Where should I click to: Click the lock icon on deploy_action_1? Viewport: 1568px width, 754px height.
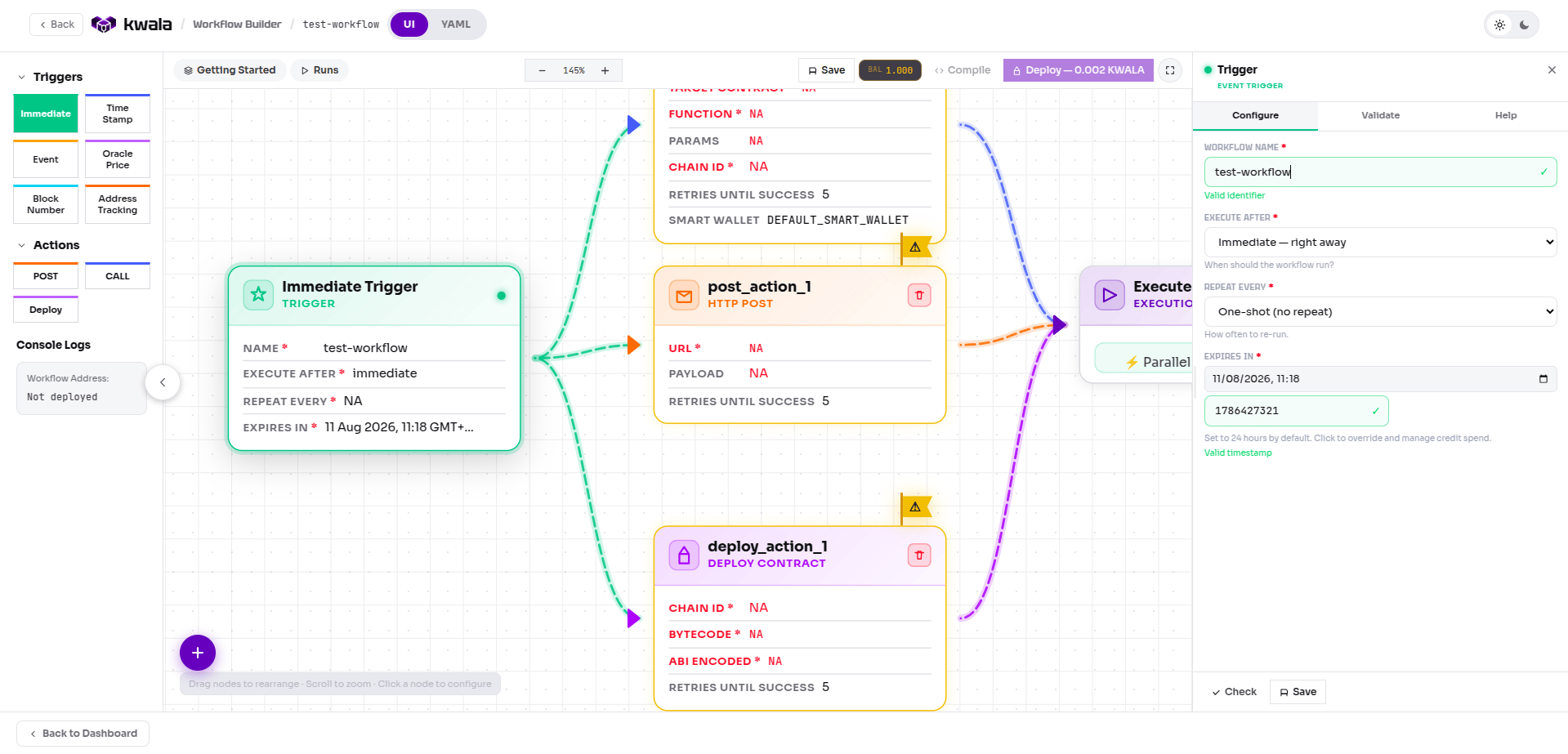tap(684, 555)
